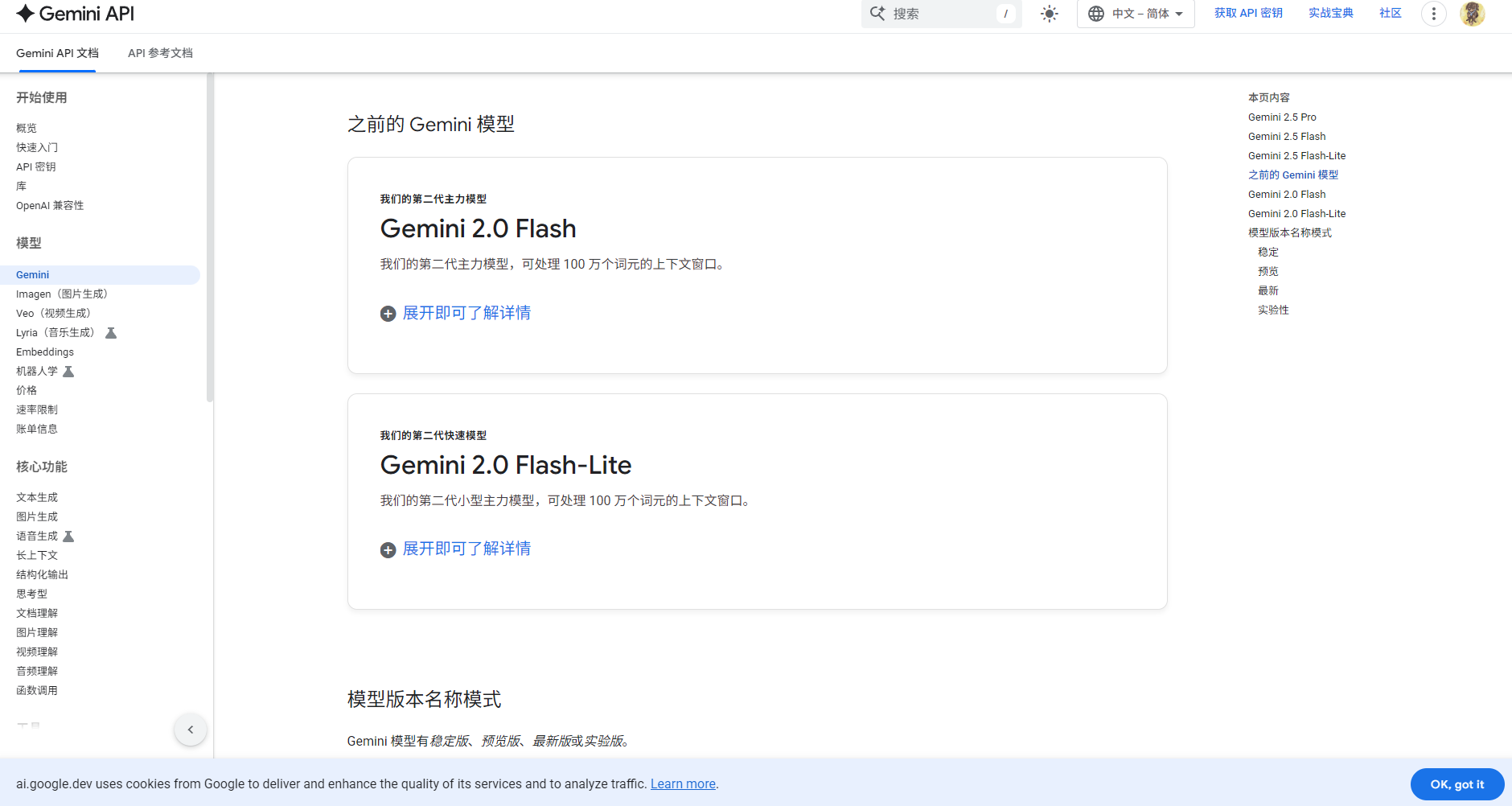Image resolution: width=1512 pixels, height=806 pixels.
Task: Switch to the API 参考文档 tab
Action: (x=160, y=53)
